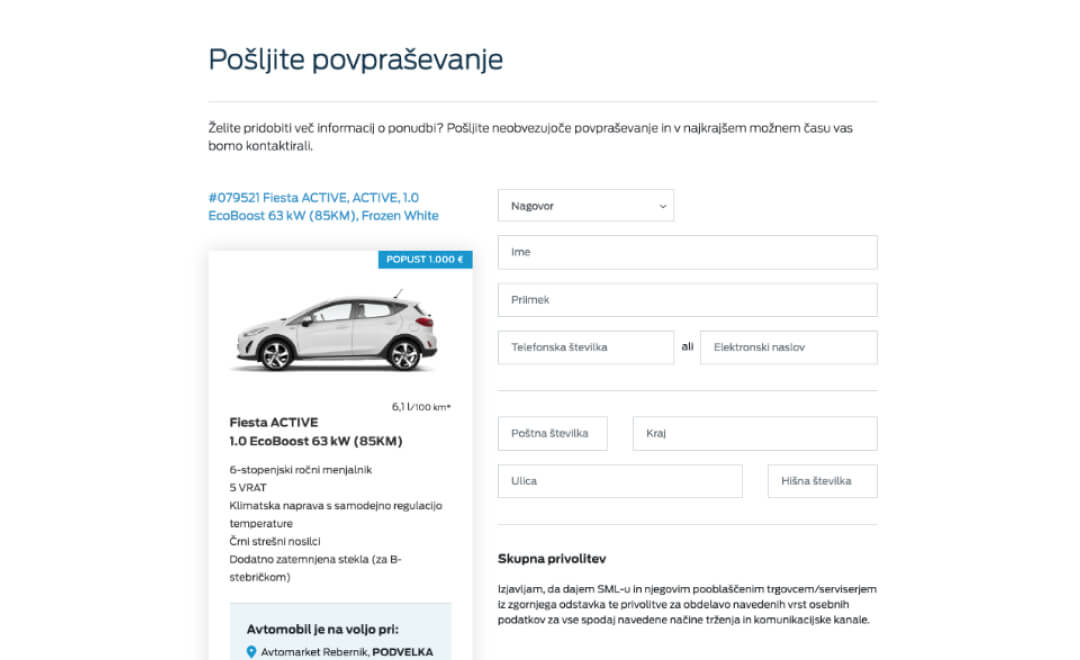Click the 'Avtomobil je na voljo pri' label
This screenshot has width=1080, height=660.
click(x=322, y=629)
